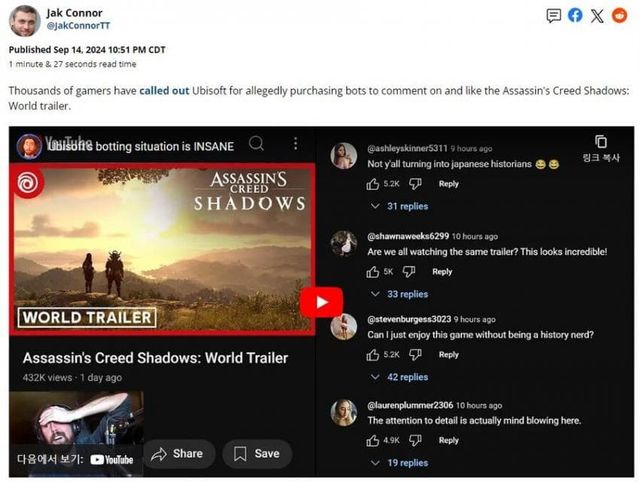Viewport: 640px width, 482px height.
Task: Expand the 19 replies thread
Action: [x=400, y=463]
